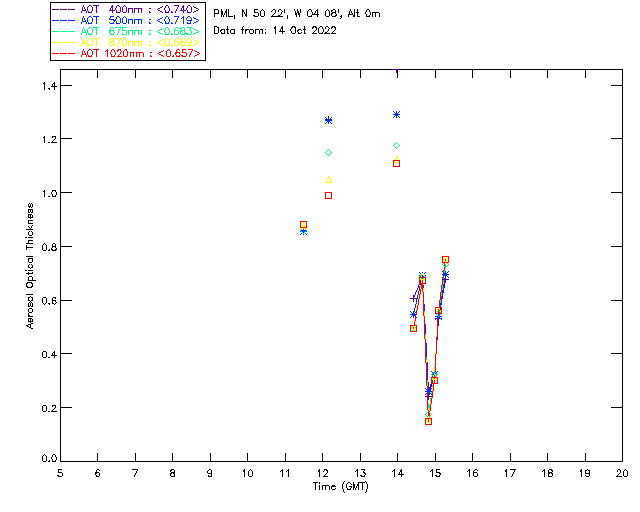This screenshot has height=512, width=640.
Task: Click the 16 hour x-axis label
Action: point(473,473)
